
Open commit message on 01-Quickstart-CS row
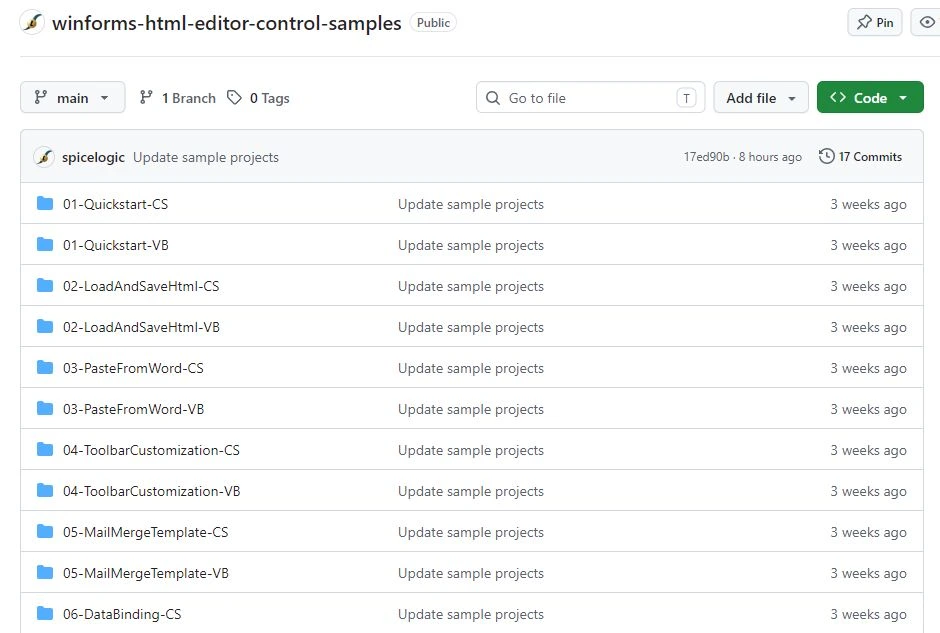[x=471, y=204]
